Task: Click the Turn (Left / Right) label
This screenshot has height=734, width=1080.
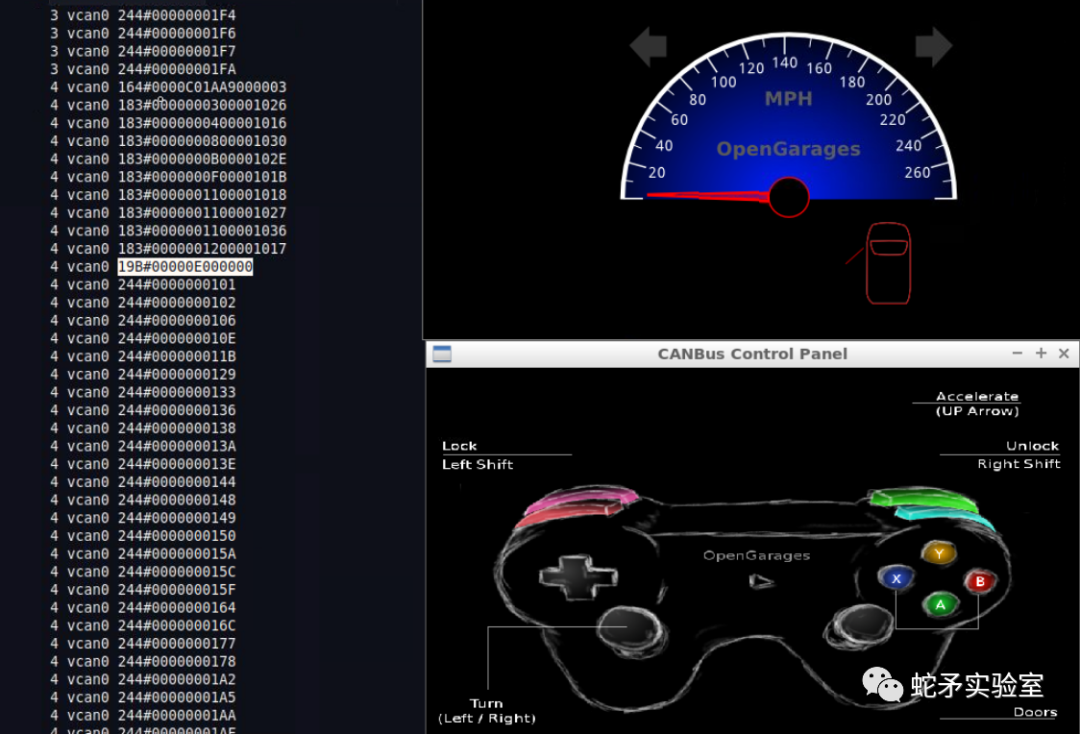Action: pyautogui.click(x=486, y=711)
